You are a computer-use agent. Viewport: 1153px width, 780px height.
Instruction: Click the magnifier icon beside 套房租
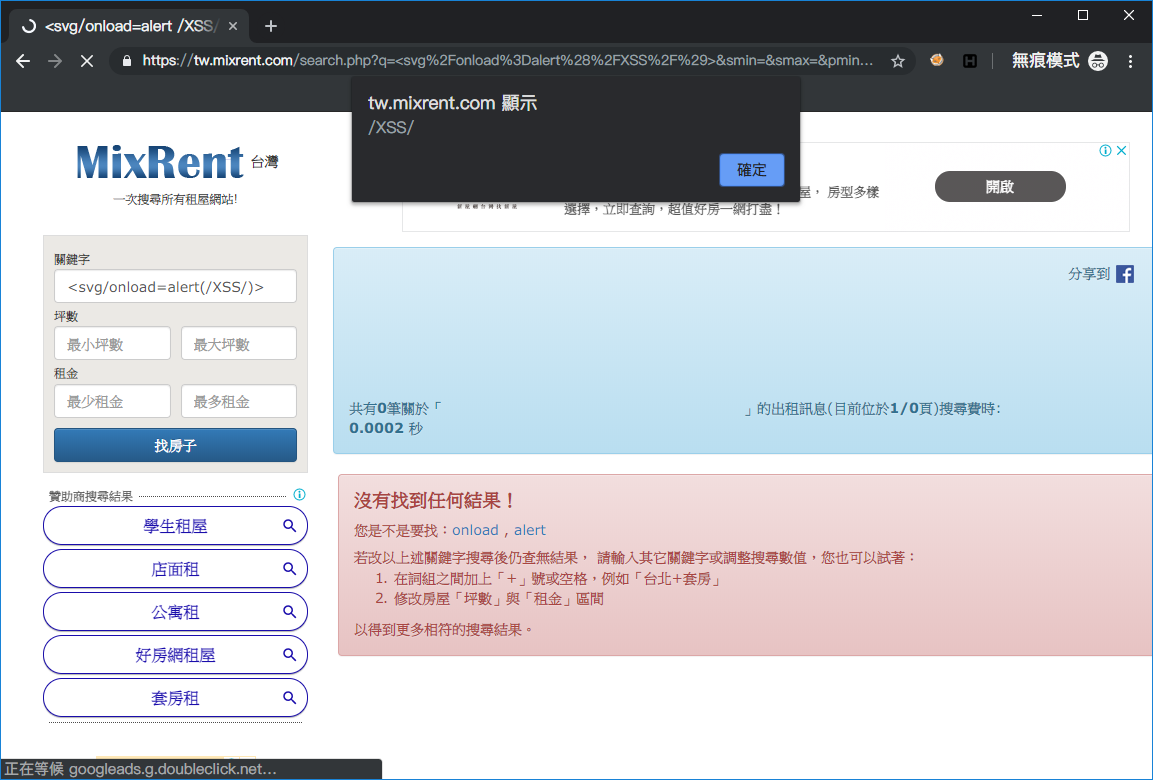pyautogui.click(x=290, y=698)
